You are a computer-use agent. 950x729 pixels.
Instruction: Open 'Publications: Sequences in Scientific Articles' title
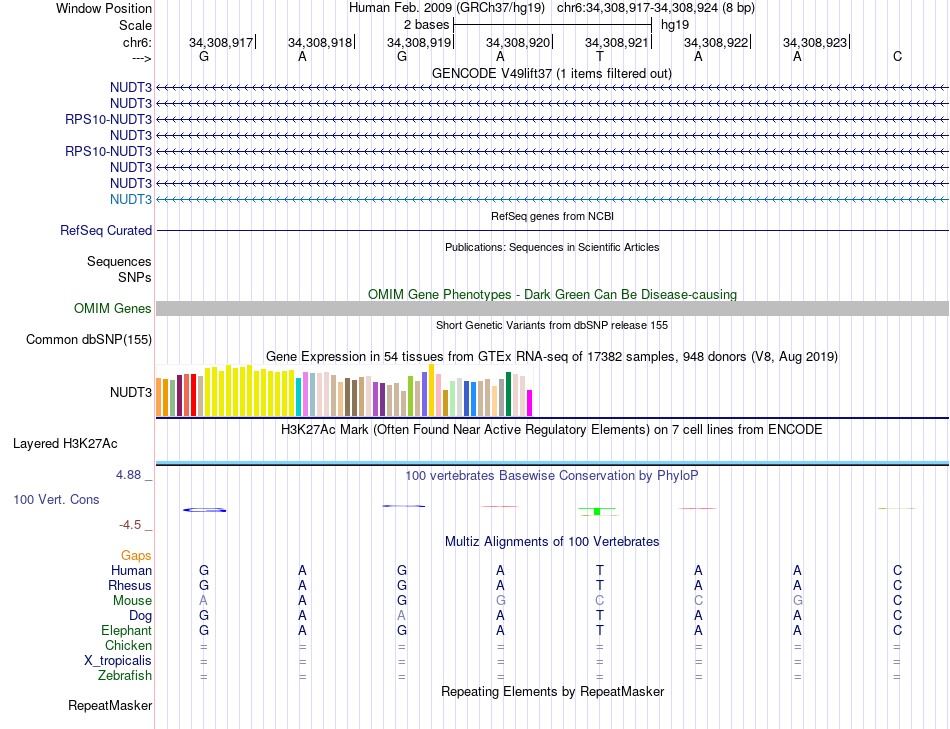click(x=552, y=247)
